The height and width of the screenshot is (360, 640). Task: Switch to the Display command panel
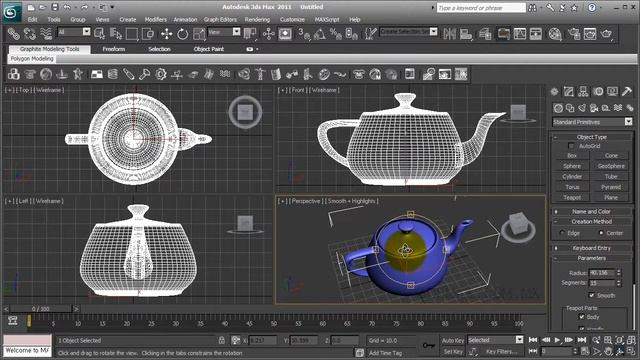(x=612, y=91)
